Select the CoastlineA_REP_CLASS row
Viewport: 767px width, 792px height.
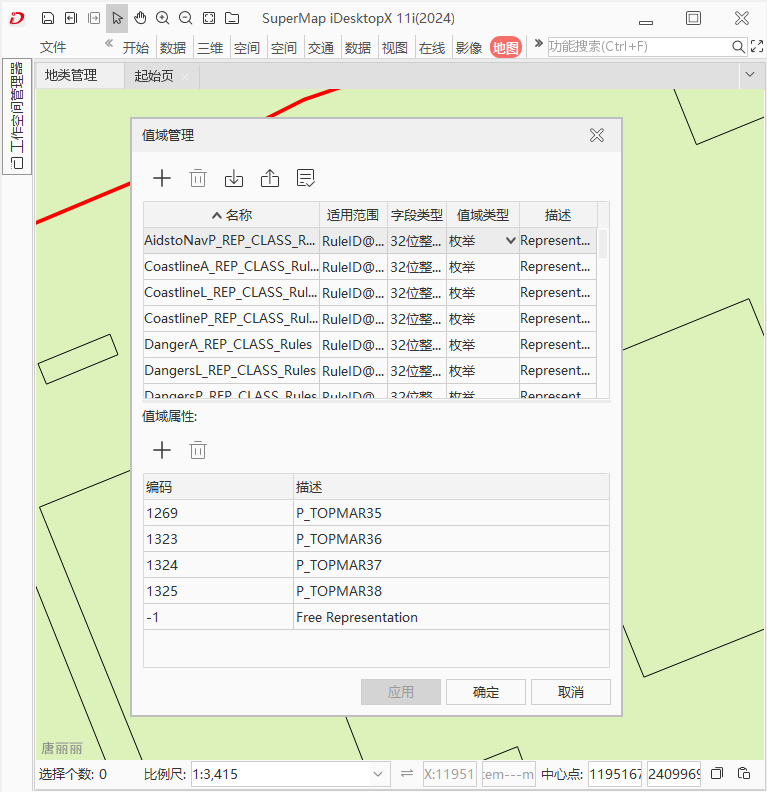tap(230, 267)
